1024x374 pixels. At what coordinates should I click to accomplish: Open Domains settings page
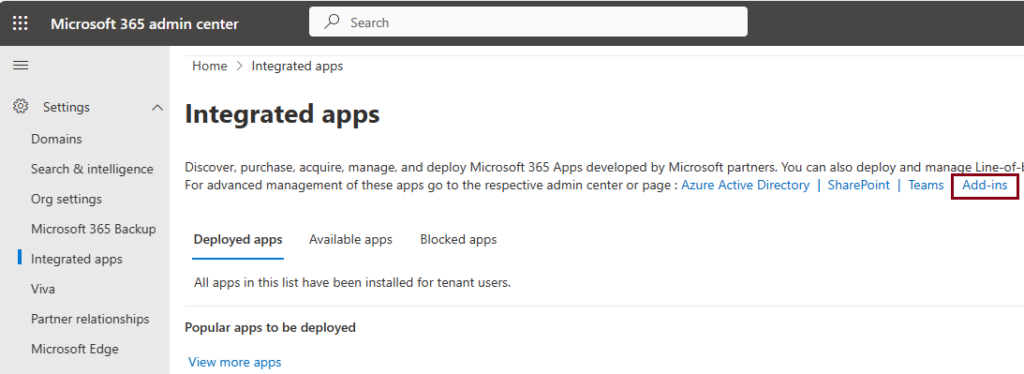(56, 139)
